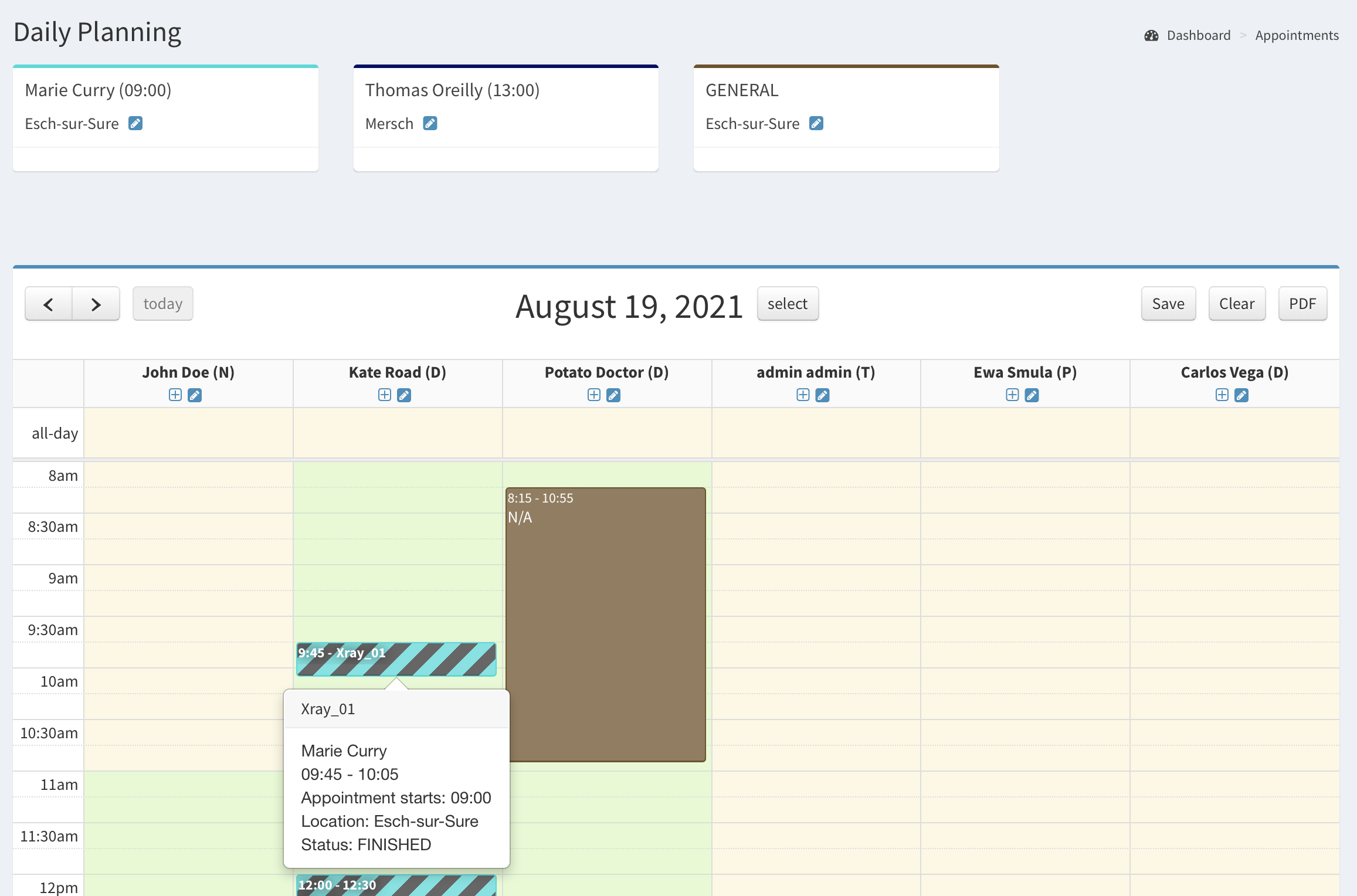Image resolution: width=1357 pixels, height=896 pixels.
Task: Save the daily planning
Action: coord(1168,304)
